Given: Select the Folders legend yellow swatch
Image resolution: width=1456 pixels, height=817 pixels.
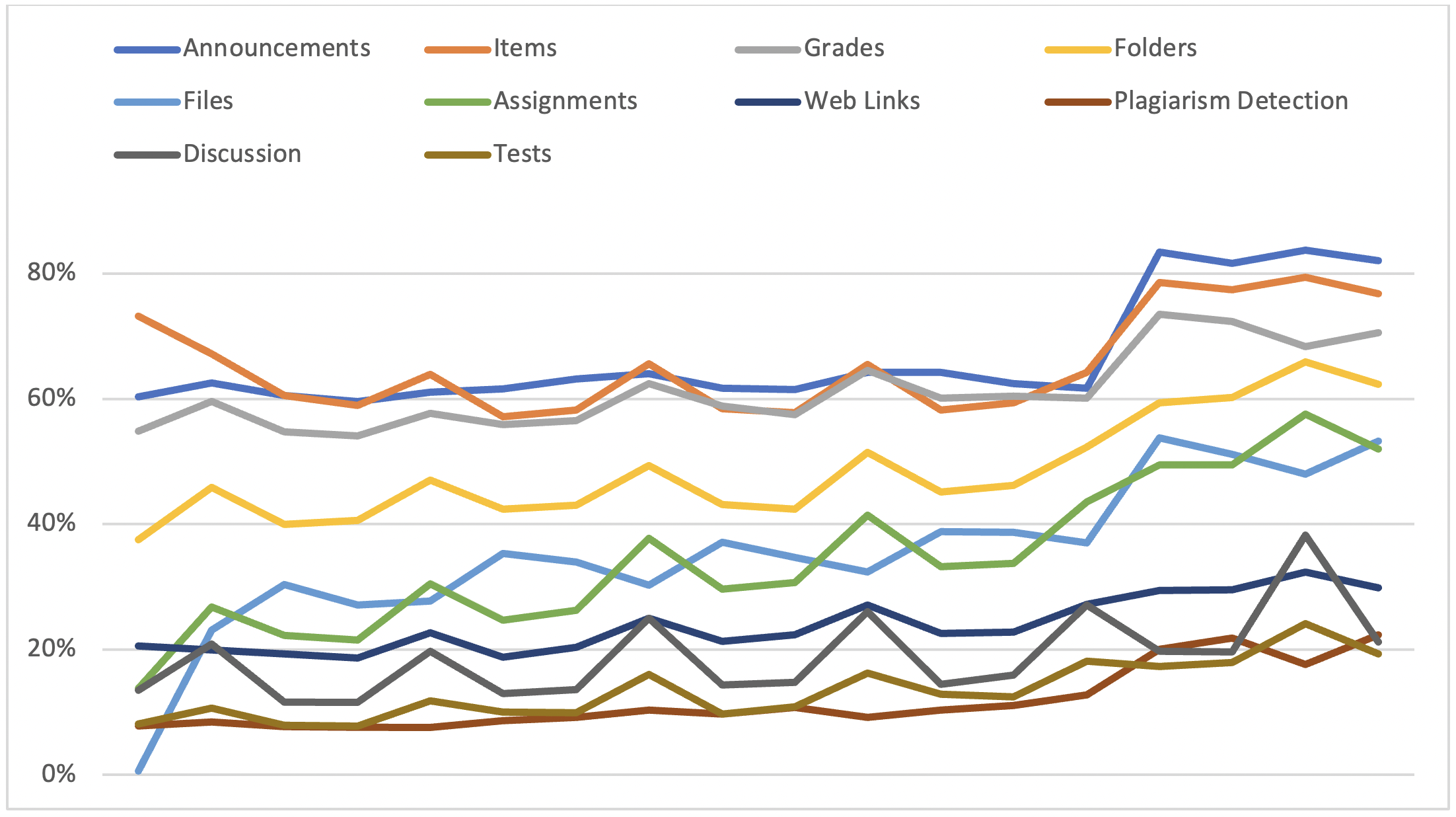Looking at the screenshot, I should click(x=1077, y=50).
